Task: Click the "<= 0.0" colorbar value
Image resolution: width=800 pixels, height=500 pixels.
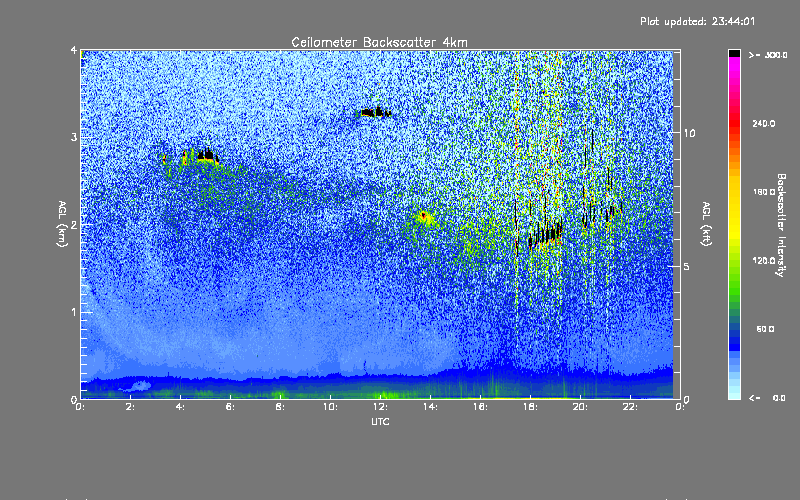Action: (768, 397)
